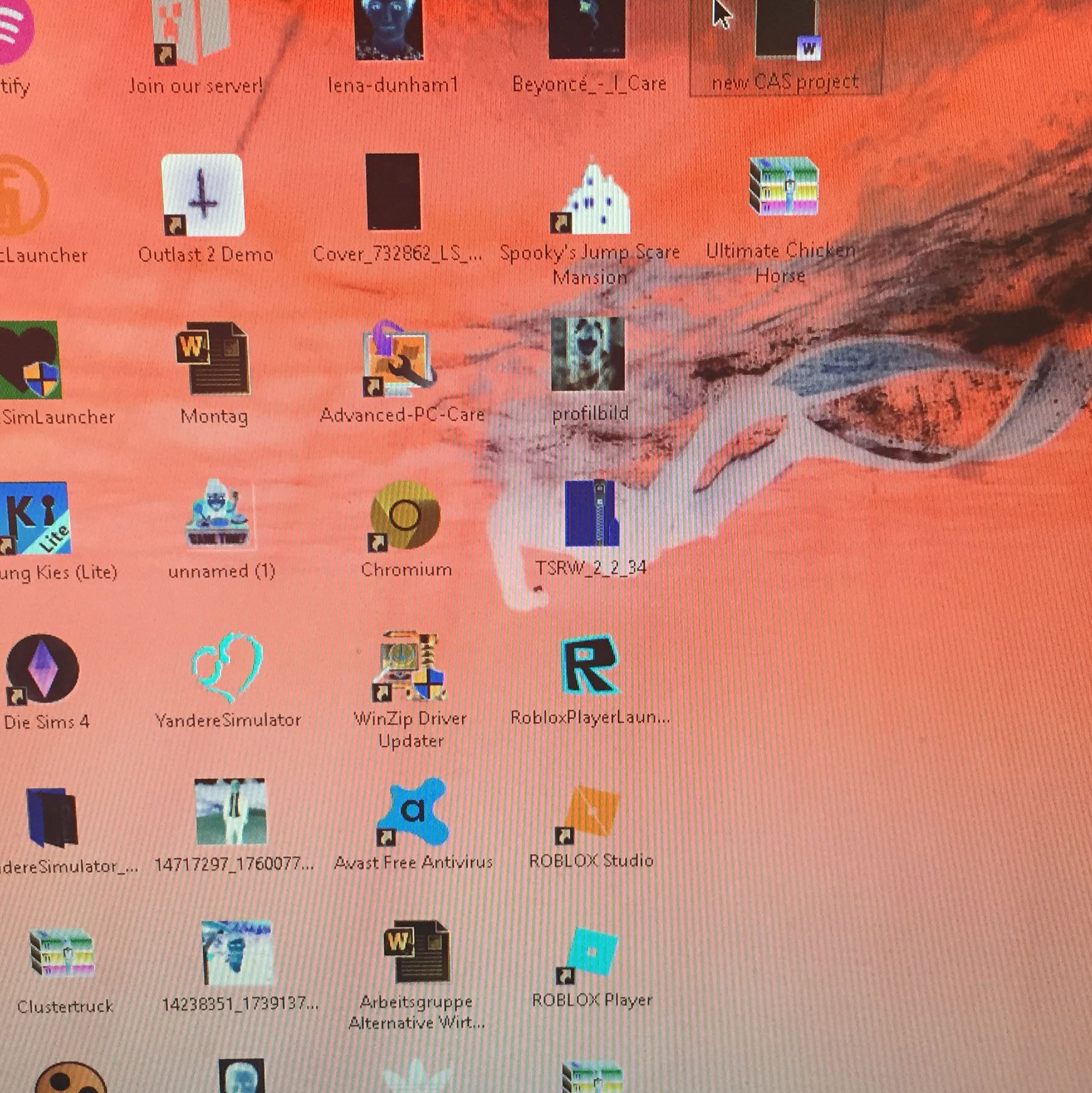Select the TSRW_2_2_34 zip file
Image resolution: width=1092 pixels, height=1093 pixels.
tap(592, 513)
